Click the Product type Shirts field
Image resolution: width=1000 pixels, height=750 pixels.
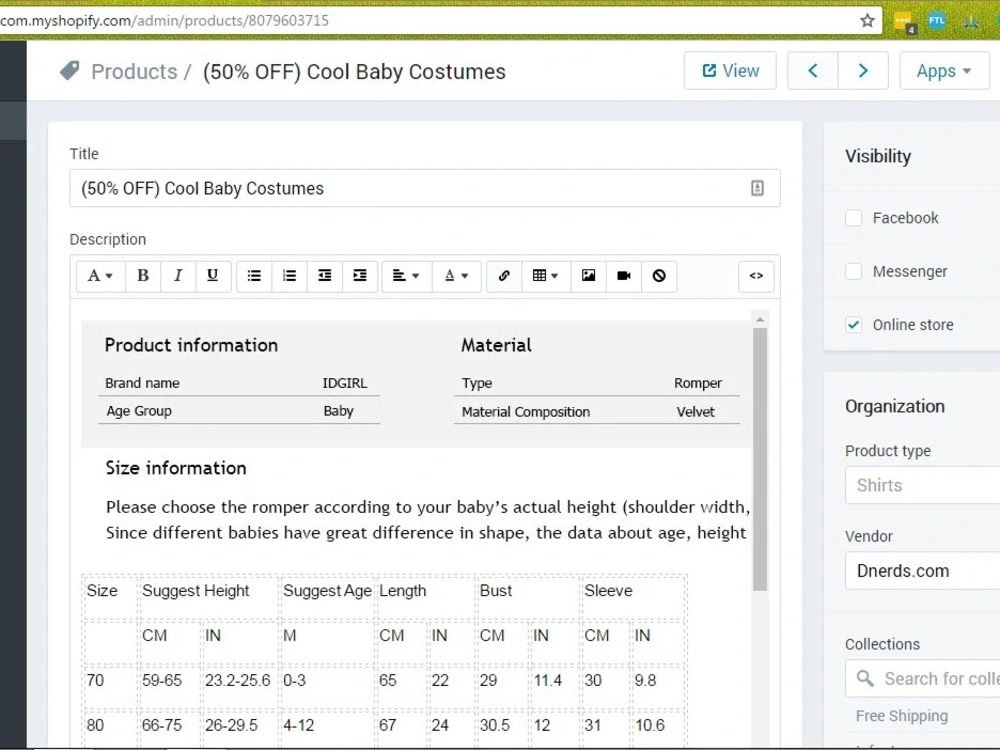click(922, 485)
